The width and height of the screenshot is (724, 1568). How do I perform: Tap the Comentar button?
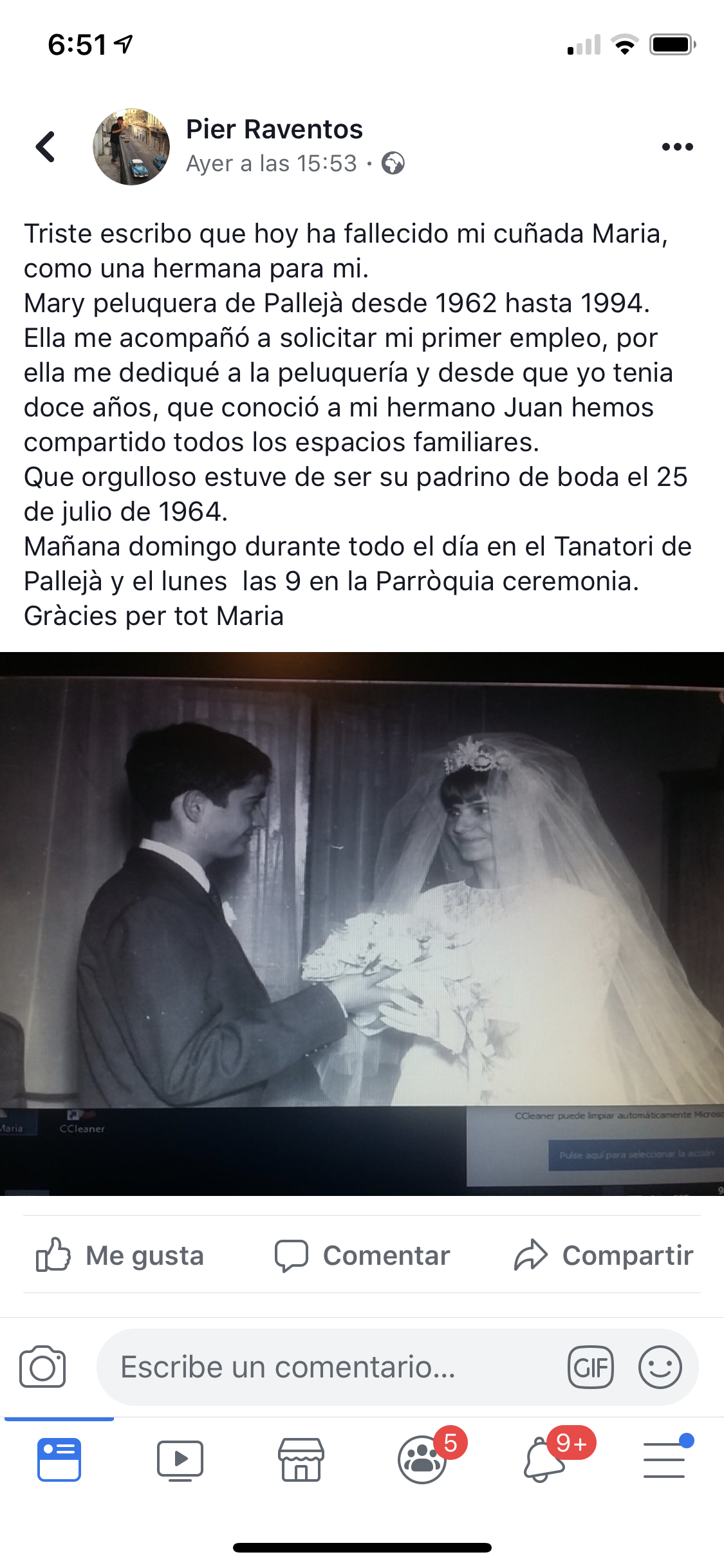point(362,1255)
